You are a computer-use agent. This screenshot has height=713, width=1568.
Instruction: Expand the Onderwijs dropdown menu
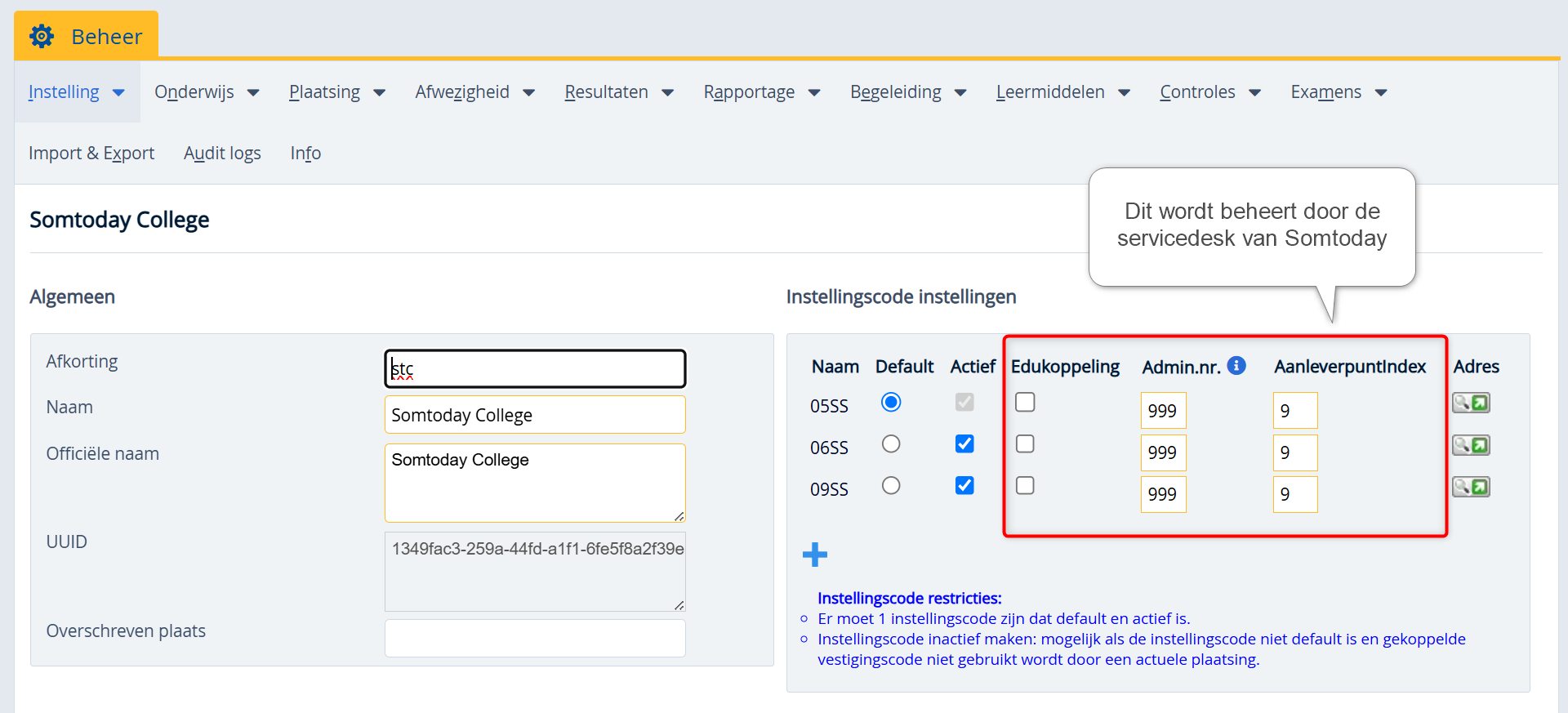pos(207,92)
